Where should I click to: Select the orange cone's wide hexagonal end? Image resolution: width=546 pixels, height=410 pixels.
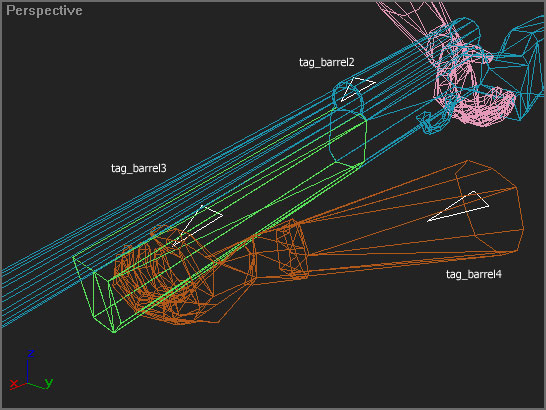(489, 206)
